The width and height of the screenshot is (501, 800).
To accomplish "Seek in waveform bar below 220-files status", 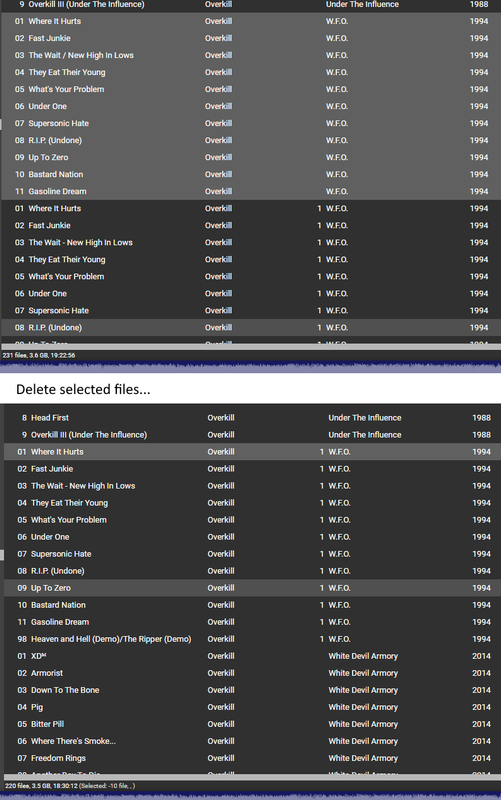I will click(x=250, y=796).
